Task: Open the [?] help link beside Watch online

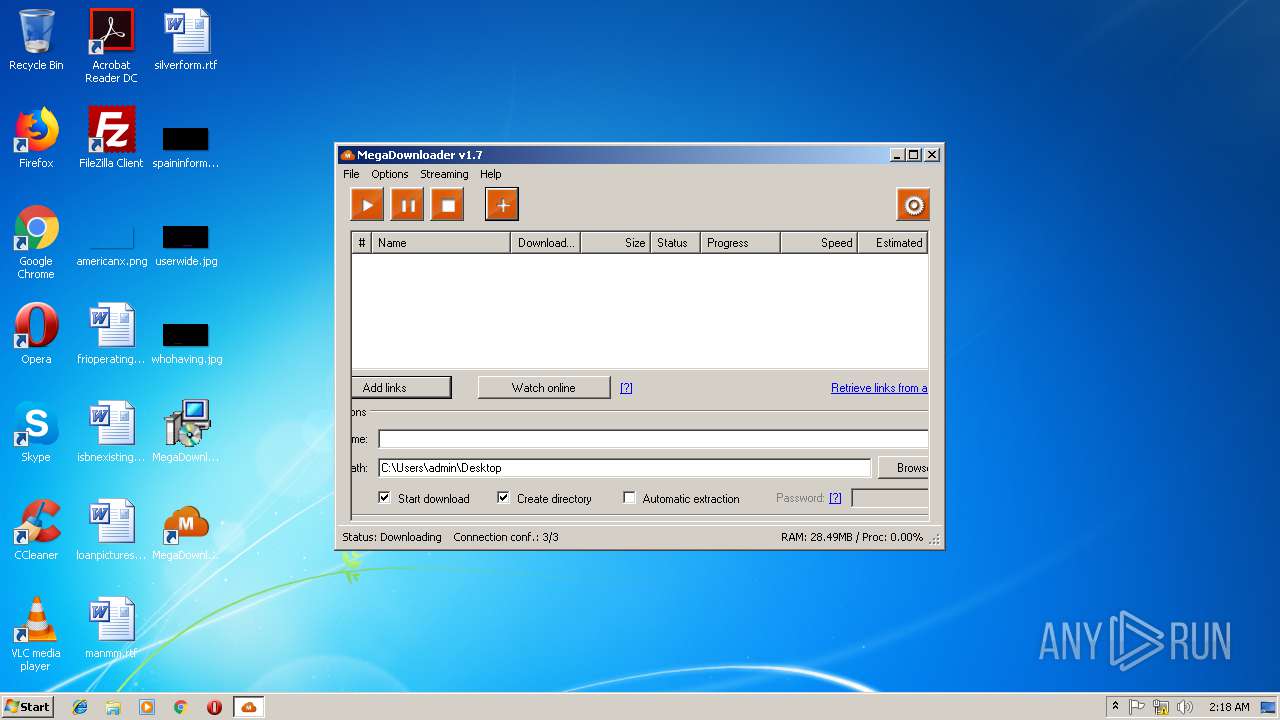Action: click(626, 388)
